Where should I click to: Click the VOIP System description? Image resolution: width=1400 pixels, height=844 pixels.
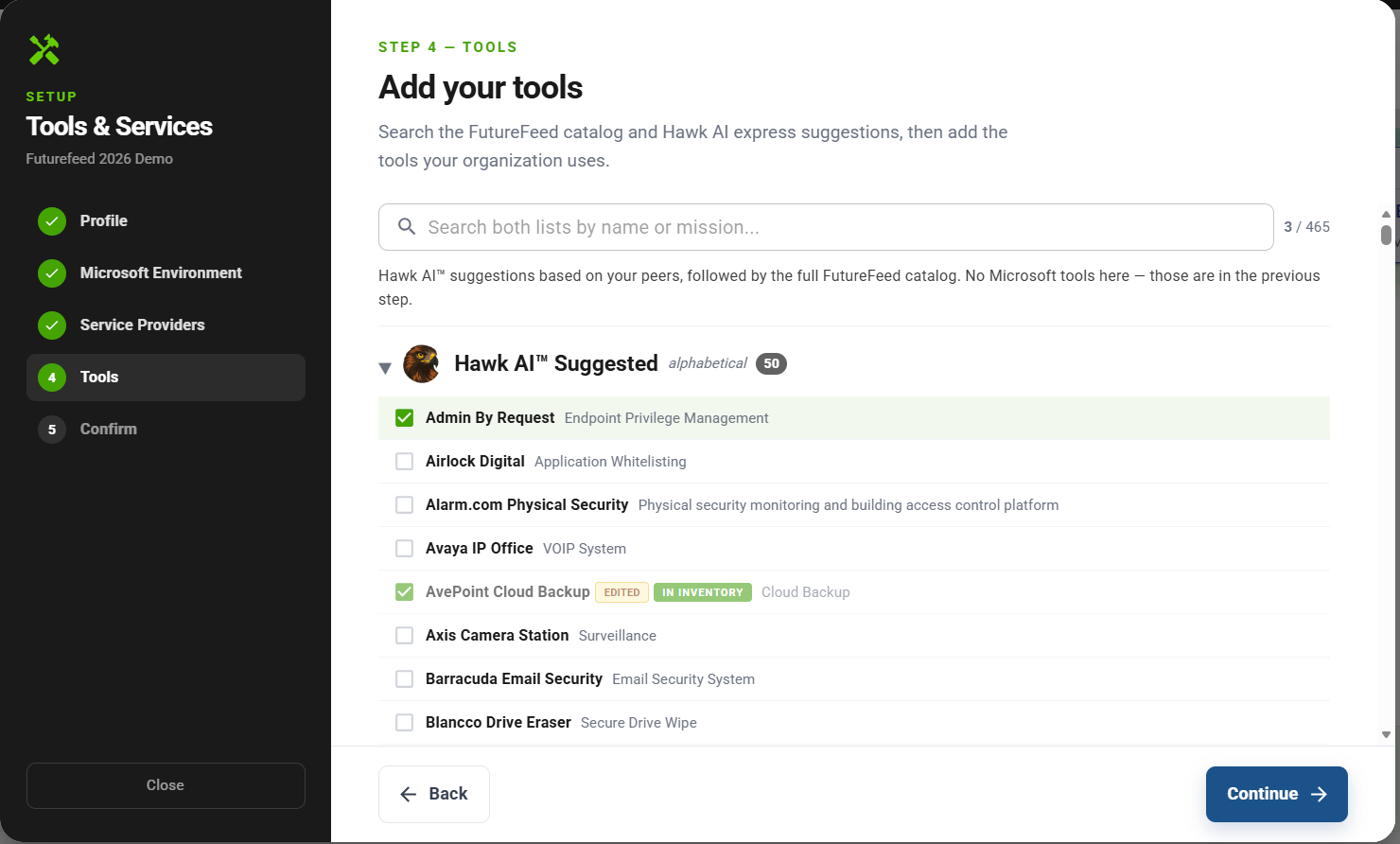point(585,549)
